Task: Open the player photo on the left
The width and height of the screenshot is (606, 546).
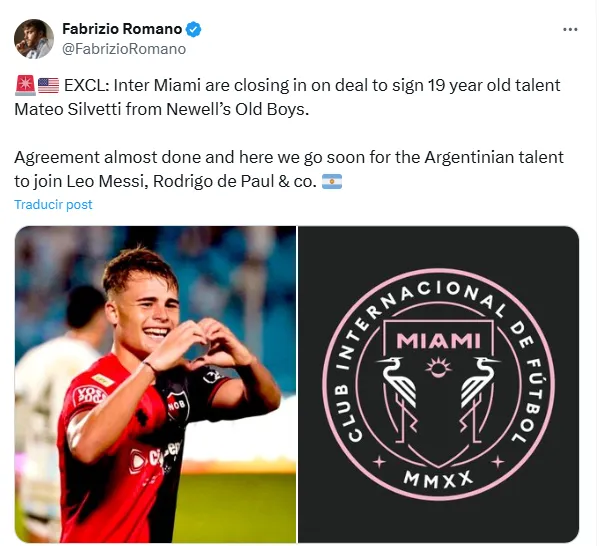Action: coord(155,384)
